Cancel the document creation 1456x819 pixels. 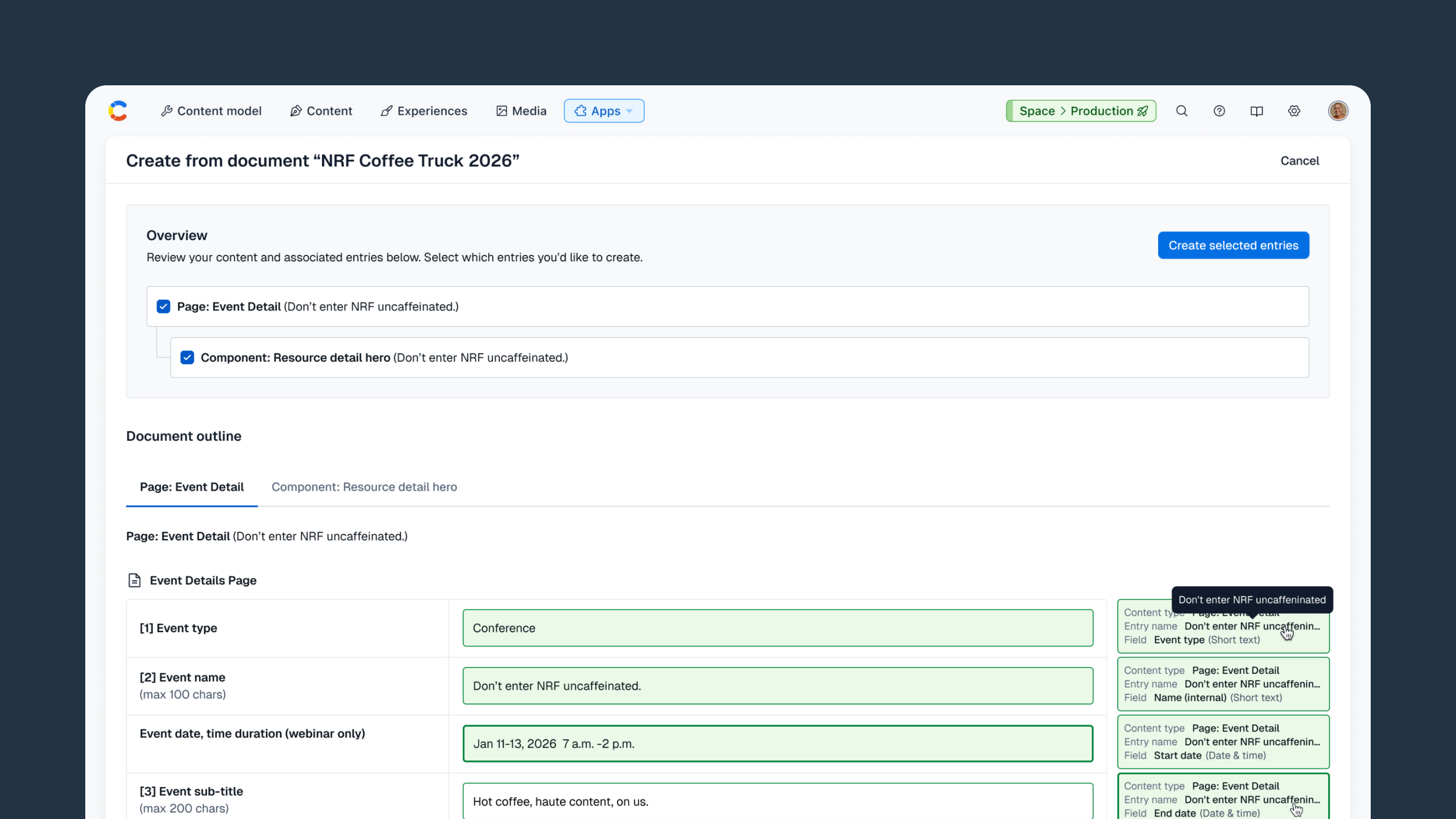click(1300, 160)
